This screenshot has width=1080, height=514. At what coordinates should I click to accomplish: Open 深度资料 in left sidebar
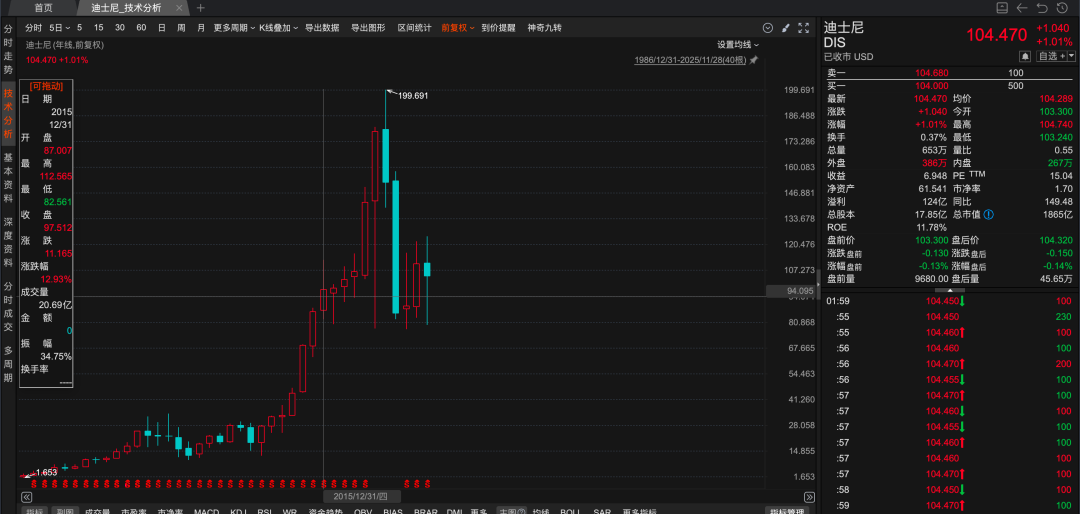pyautogui.click(x=8, y=243)
